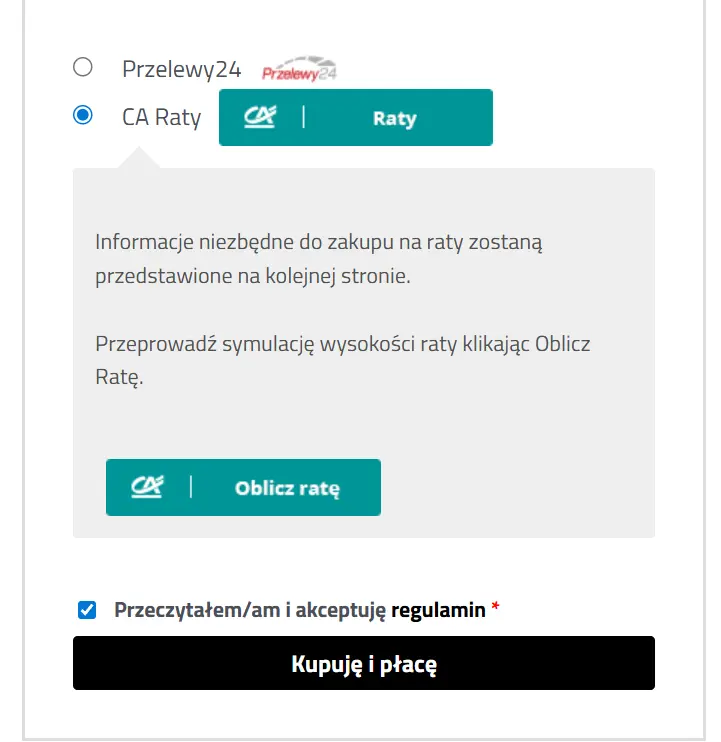The image size is (721, 742).
Task: Click the Przelewy24 payment method label
Action: [181, 69]
